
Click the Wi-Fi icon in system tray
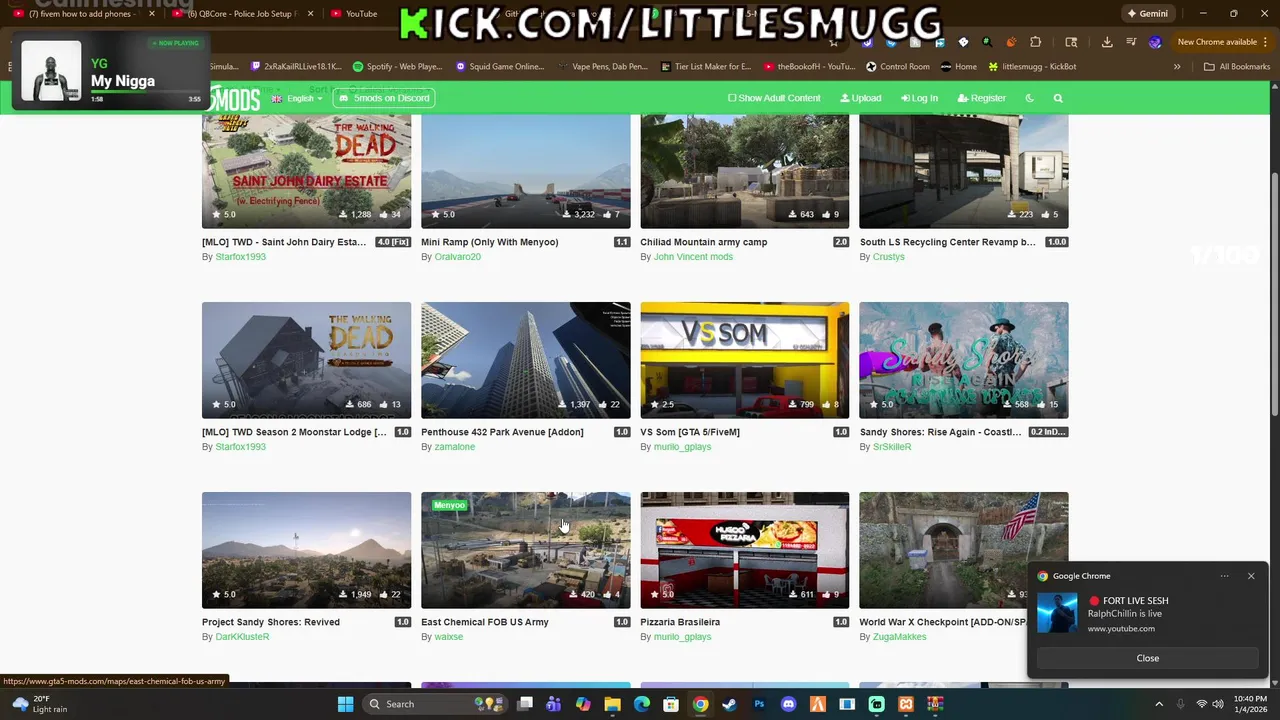click(1201, 704)
